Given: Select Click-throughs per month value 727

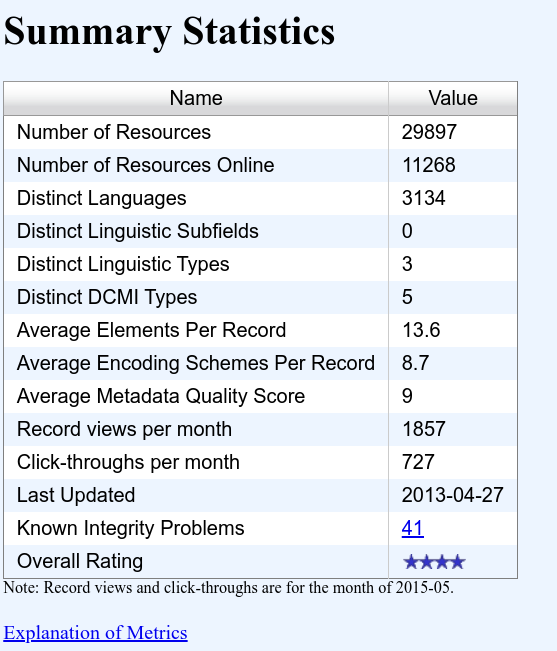Looking at the screenshot, I should (418, 462).
